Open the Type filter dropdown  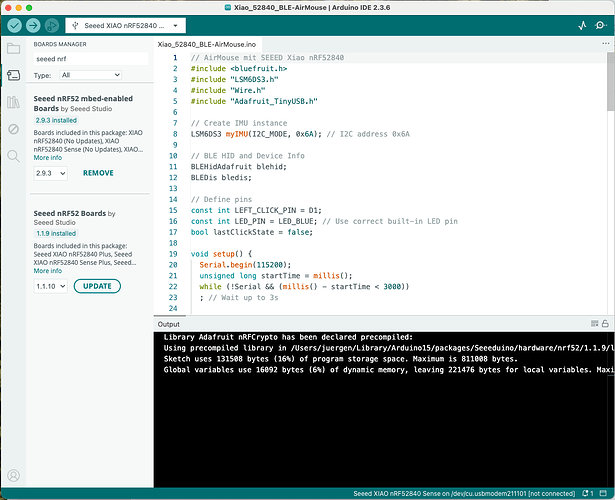tap(91, 75)
